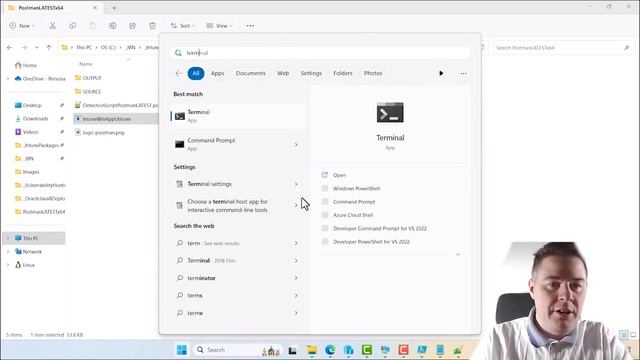Launch Developer Command Prompt for VS 2022
Image resolution: width=640 pixels, height=360 pixels.
[380, 229]
